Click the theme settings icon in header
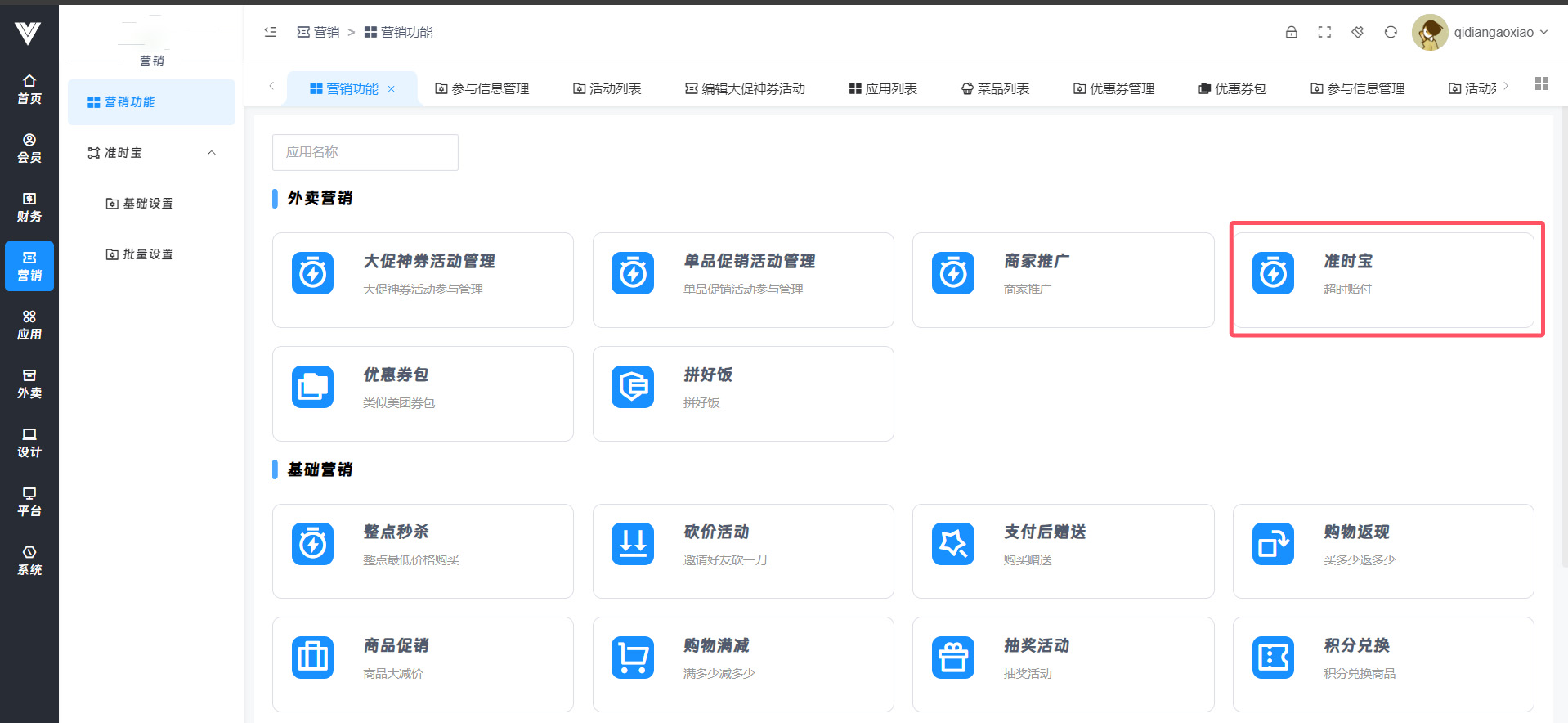The width and height of the screenshot is (1568, 723). click(x=1357, y=33)
